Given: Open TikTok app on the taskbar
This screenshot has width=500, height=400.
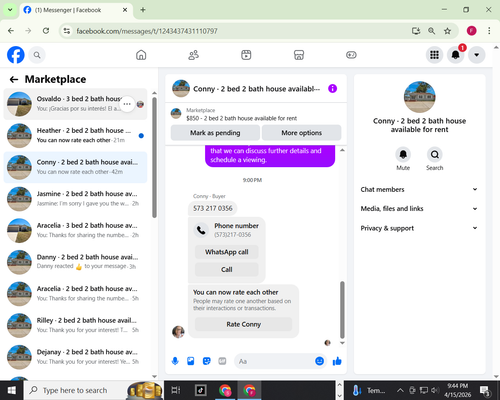Looking at the screenshot, I should 200,390.
